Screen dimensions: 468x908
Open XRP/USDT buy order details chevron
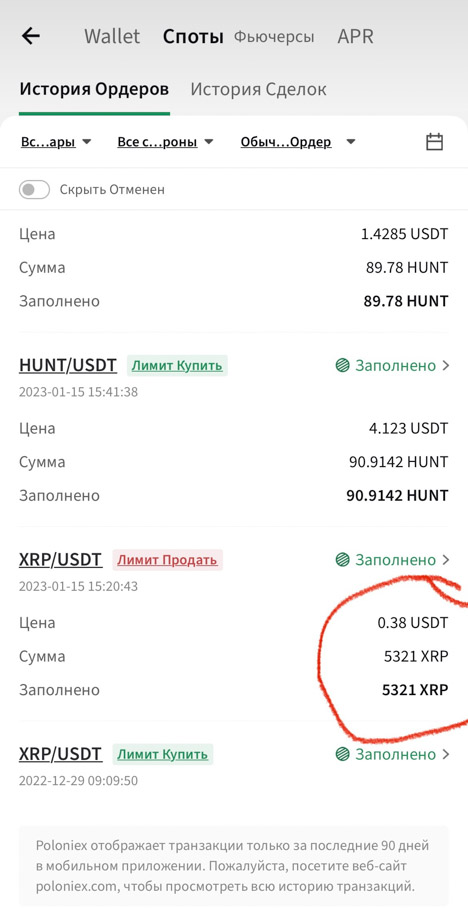coord(445,755)
